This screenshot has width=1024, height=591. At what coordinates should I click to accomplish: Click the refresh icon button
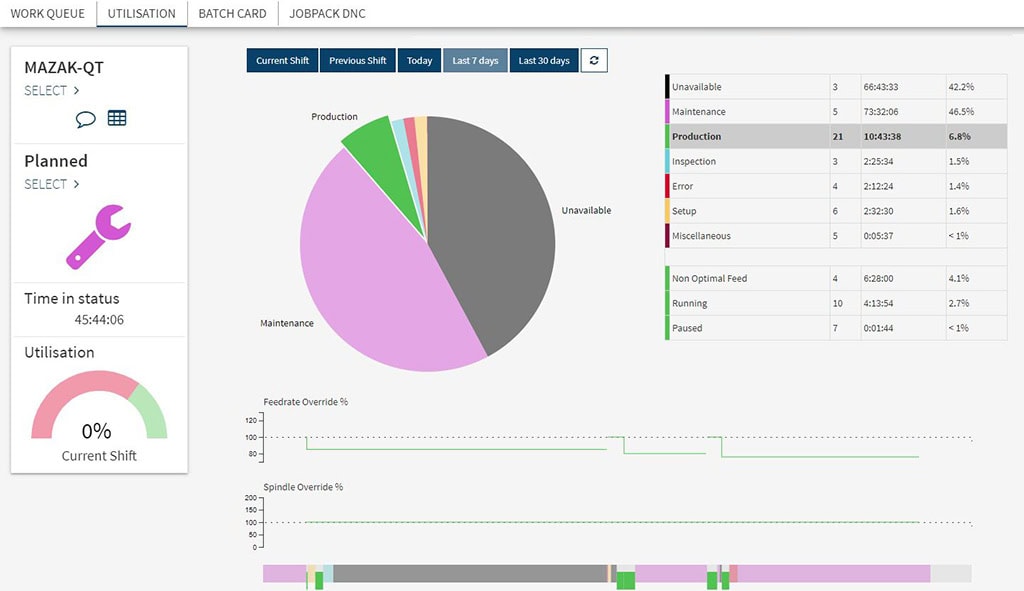coord(594,61)
